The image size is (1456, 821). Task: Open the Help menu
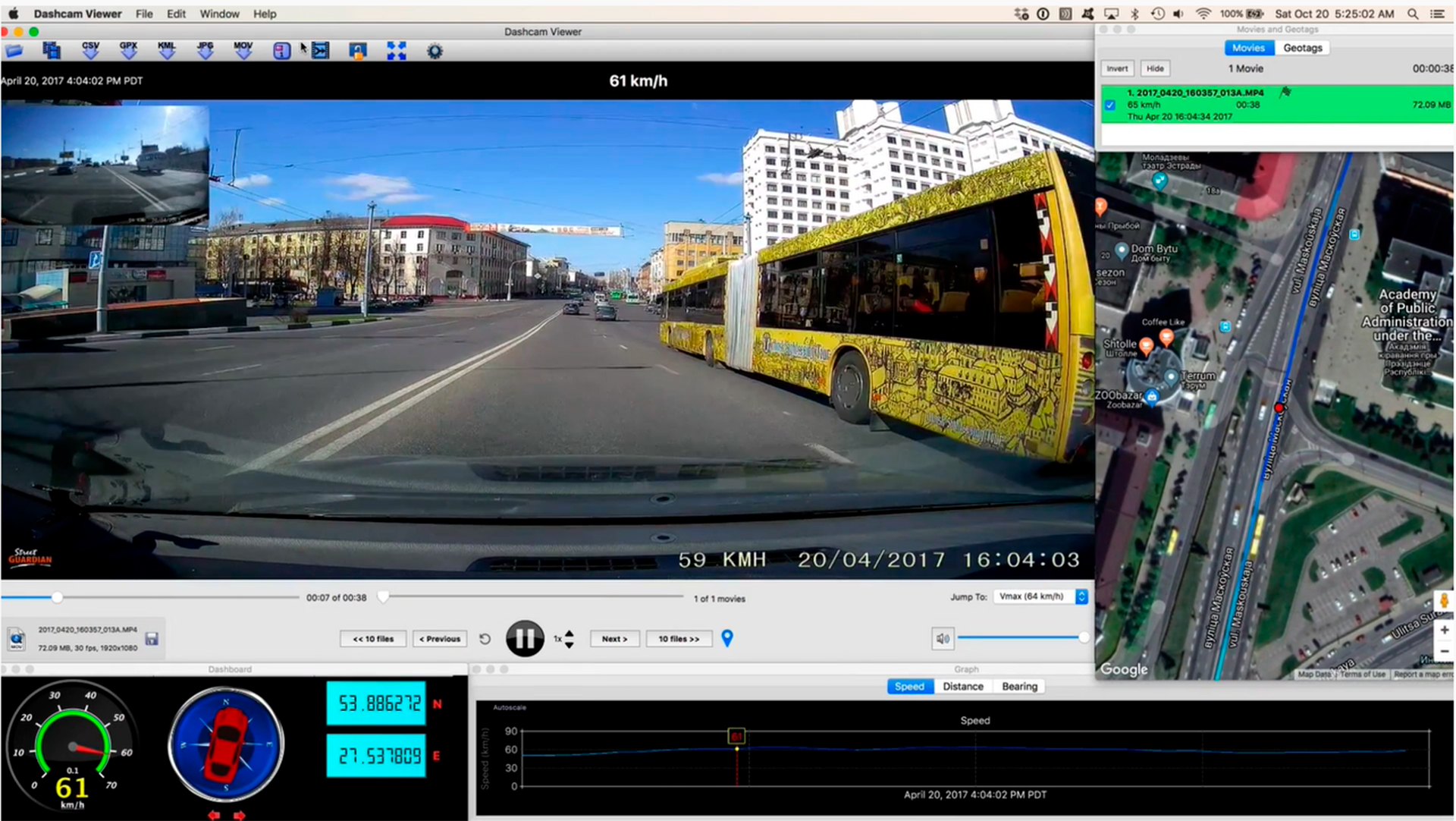click(x=265, y=14)
